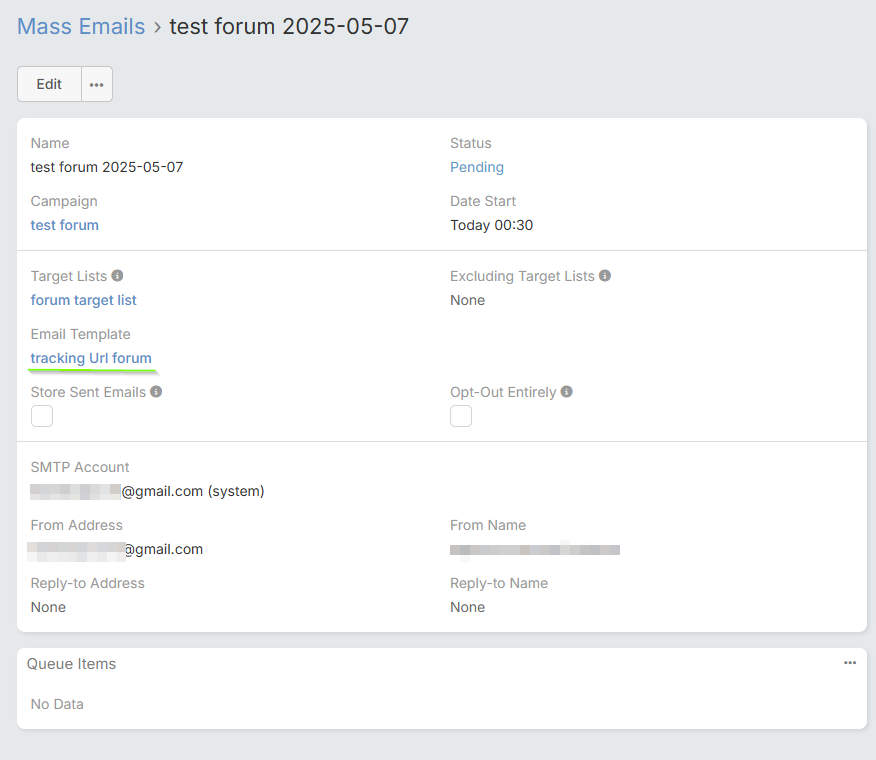Expand the Queue Items panel options menu
Screen dimensions: 876x760
[849, 663]
